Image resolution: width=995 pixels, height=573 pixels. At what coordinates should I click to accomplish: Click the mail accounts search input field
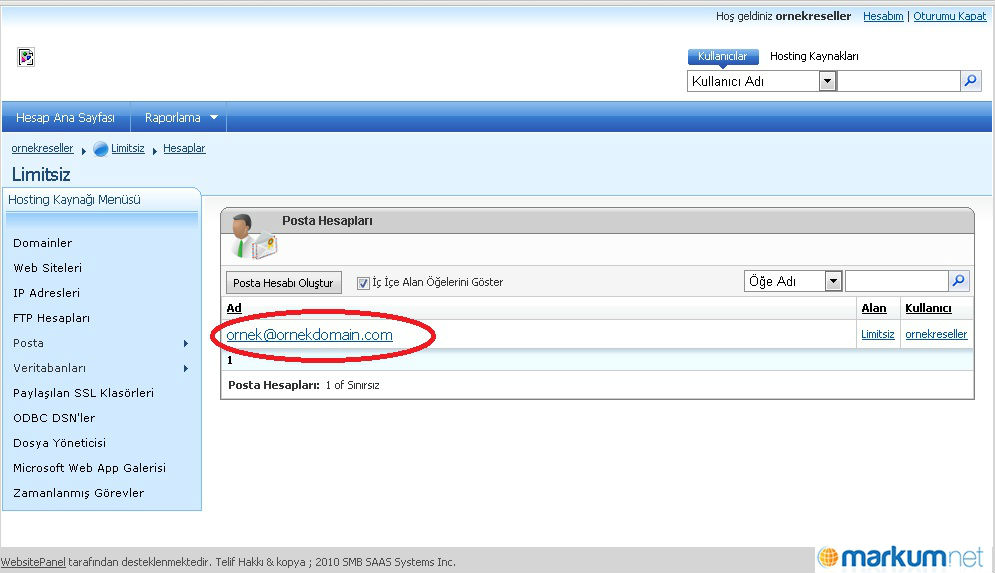[897, 281]
